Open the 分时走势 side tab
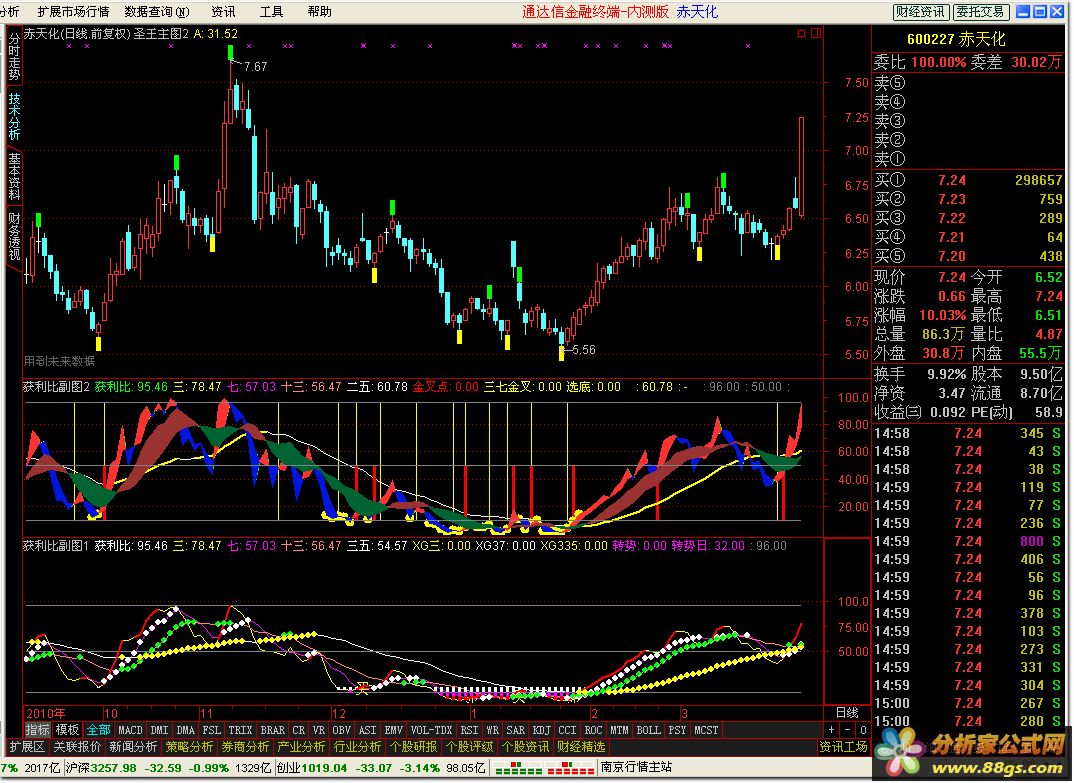 point(14,57)
